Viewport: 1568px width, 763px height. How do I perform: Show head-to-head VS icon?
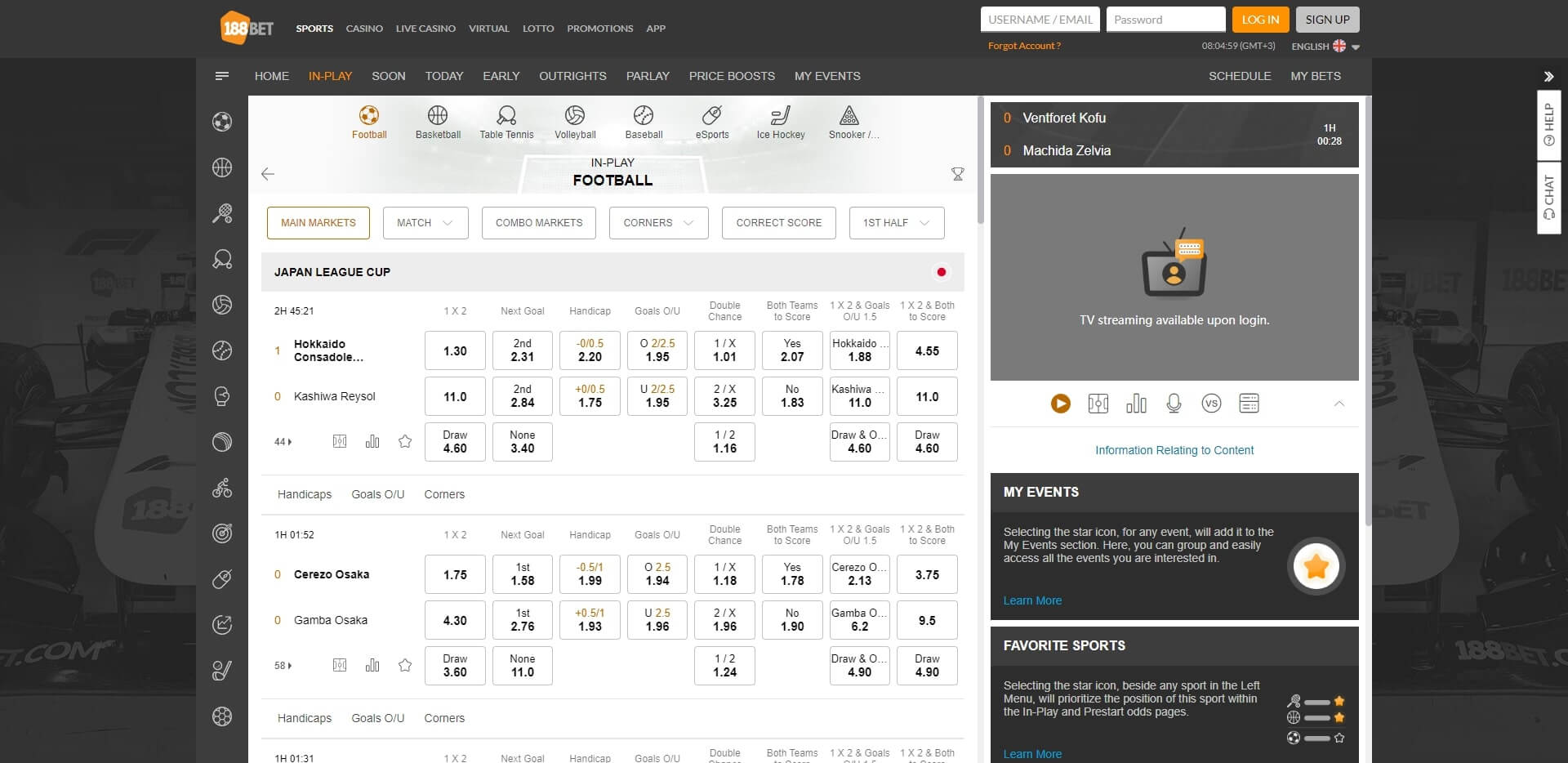point(1211,404)
